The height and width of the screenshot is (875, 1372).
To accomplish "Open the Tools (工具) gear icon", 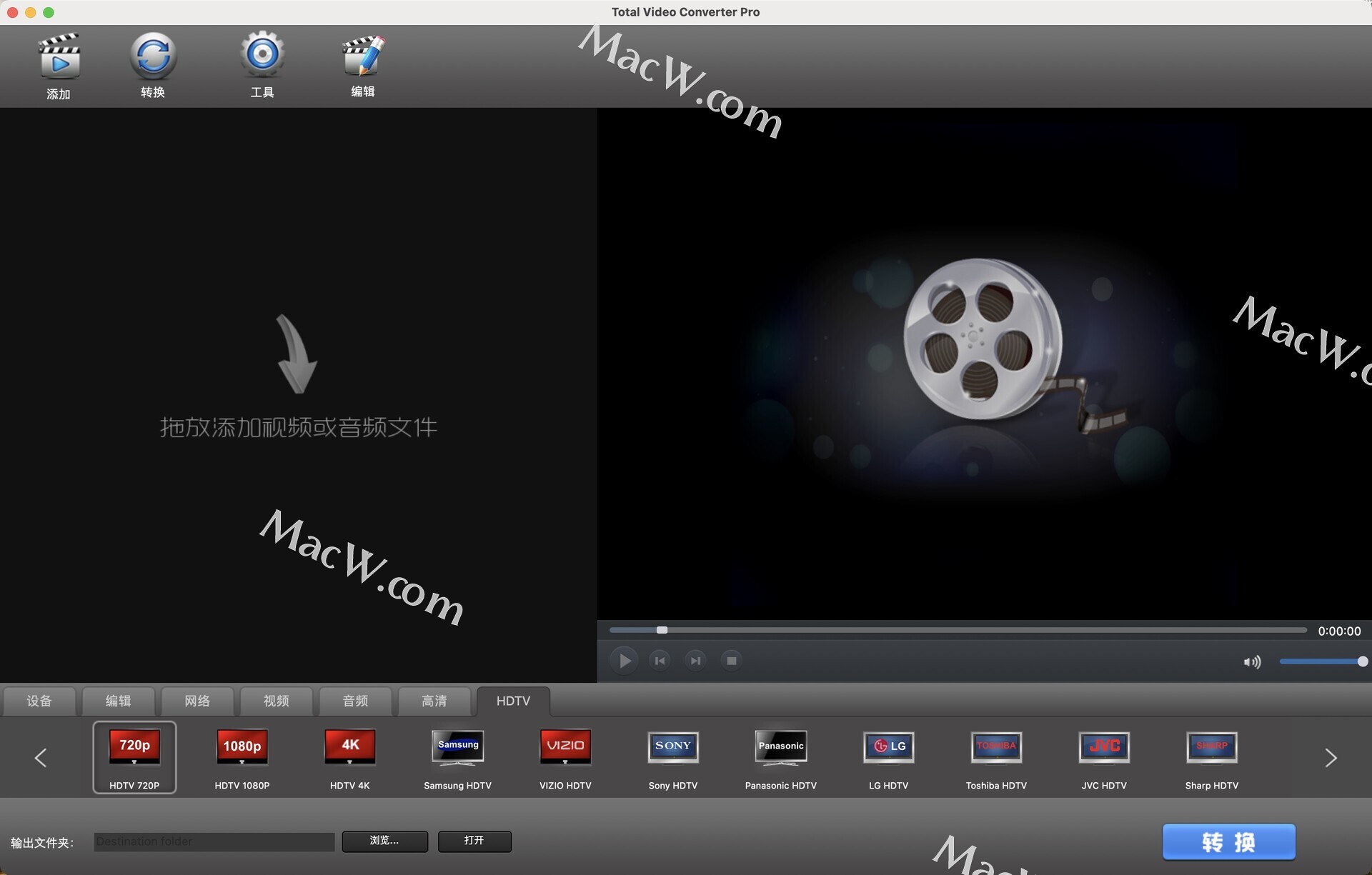I will [262, 54].
